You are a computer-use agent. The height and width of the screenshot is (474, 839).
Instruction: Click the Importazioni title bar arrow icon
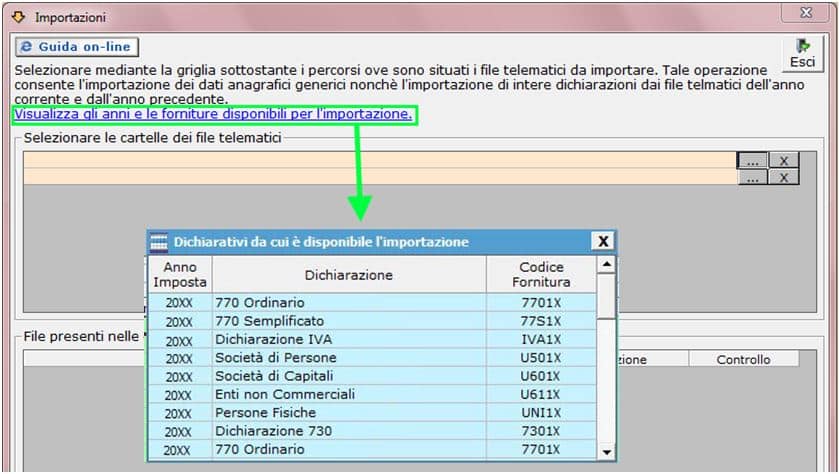click(x=17, y=17)
